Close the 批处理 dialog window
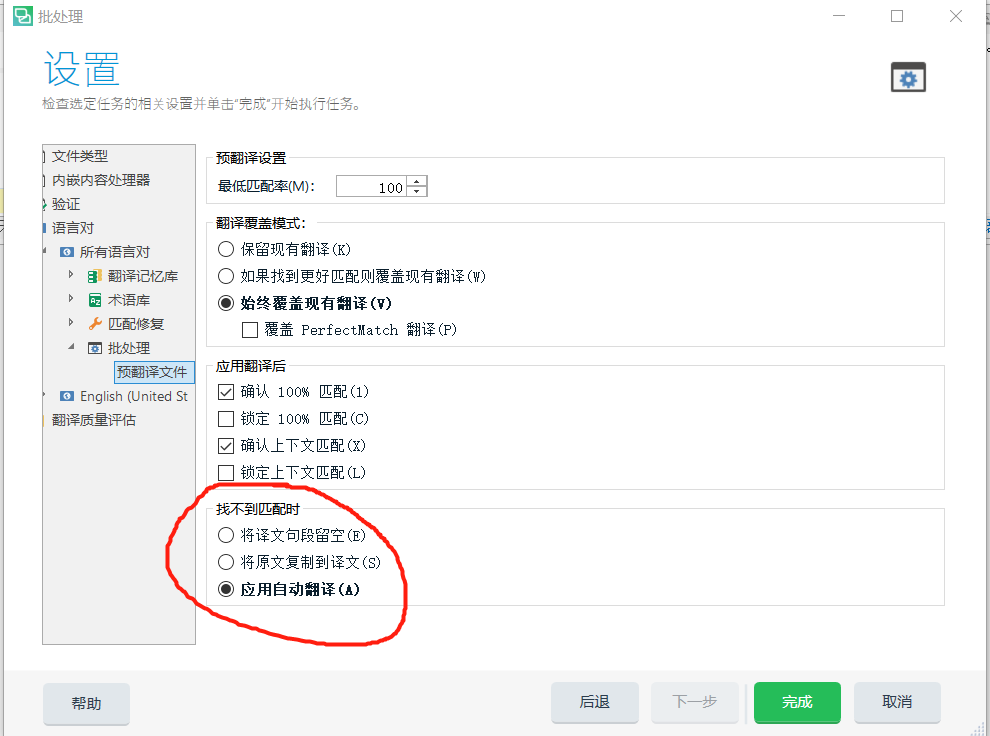Viewport: 990px width, 736px height. [x=956, y=16]
